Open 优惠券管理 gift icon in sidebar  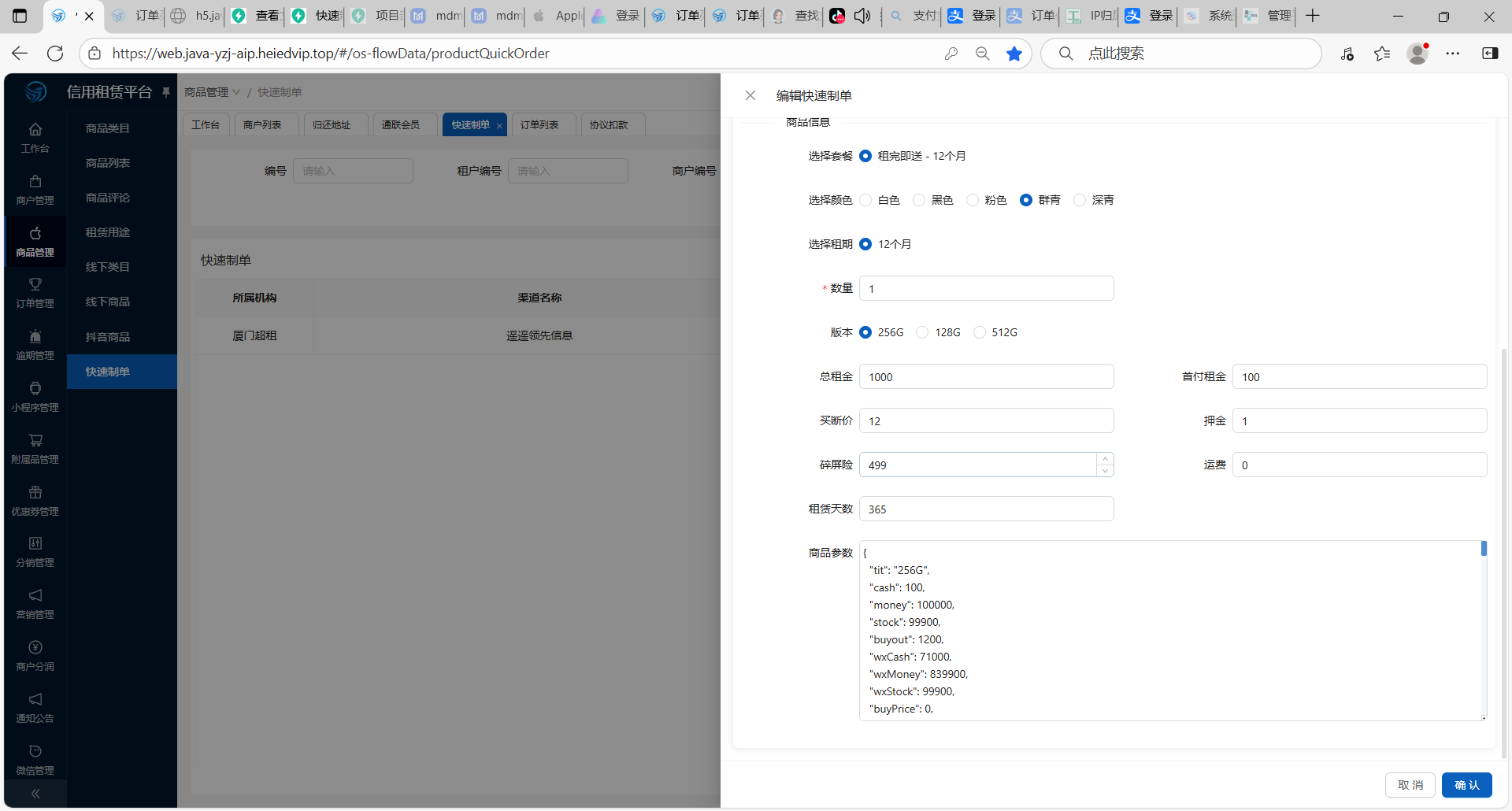point(35,501)
